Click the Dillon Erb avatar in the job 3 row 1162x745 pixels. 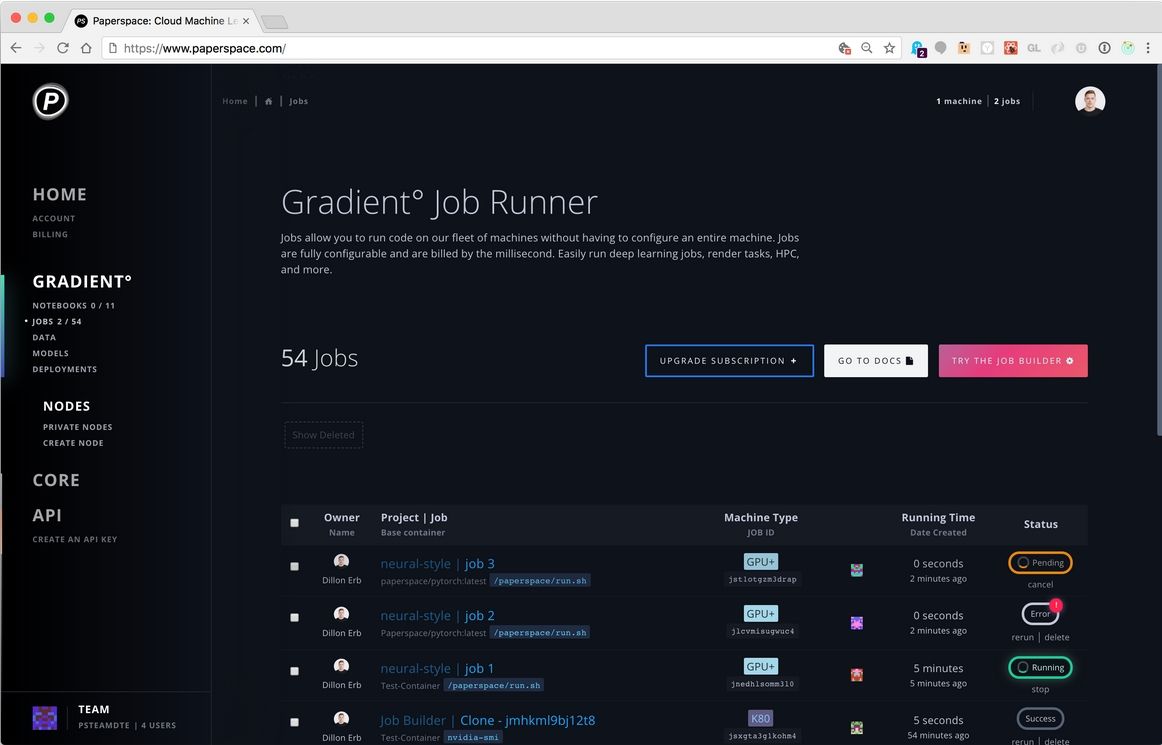pos(341,561)
